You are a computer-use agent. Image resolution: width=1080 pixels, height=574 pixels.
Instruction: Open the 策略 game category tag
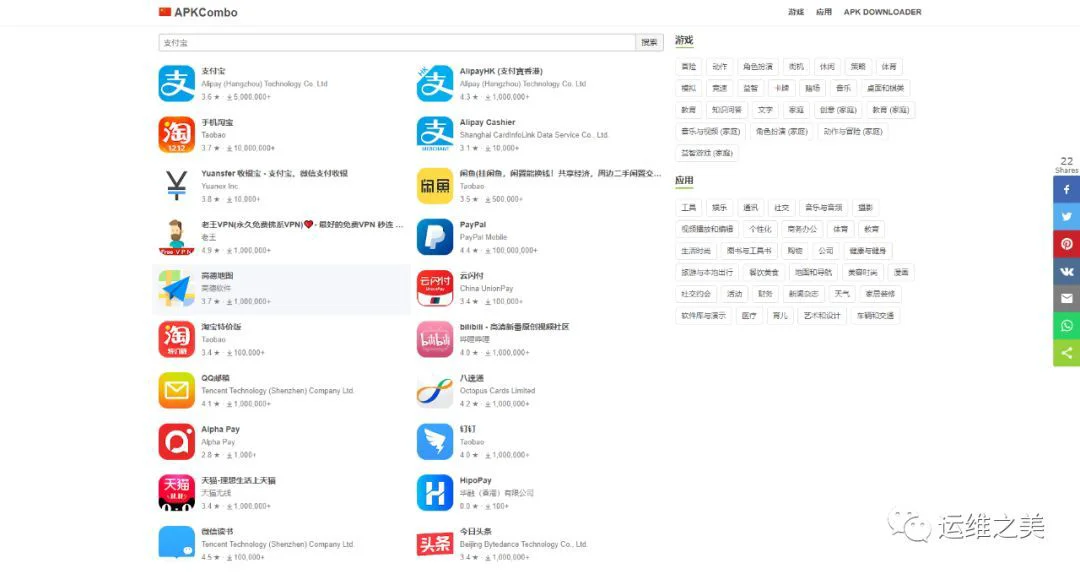858,67
